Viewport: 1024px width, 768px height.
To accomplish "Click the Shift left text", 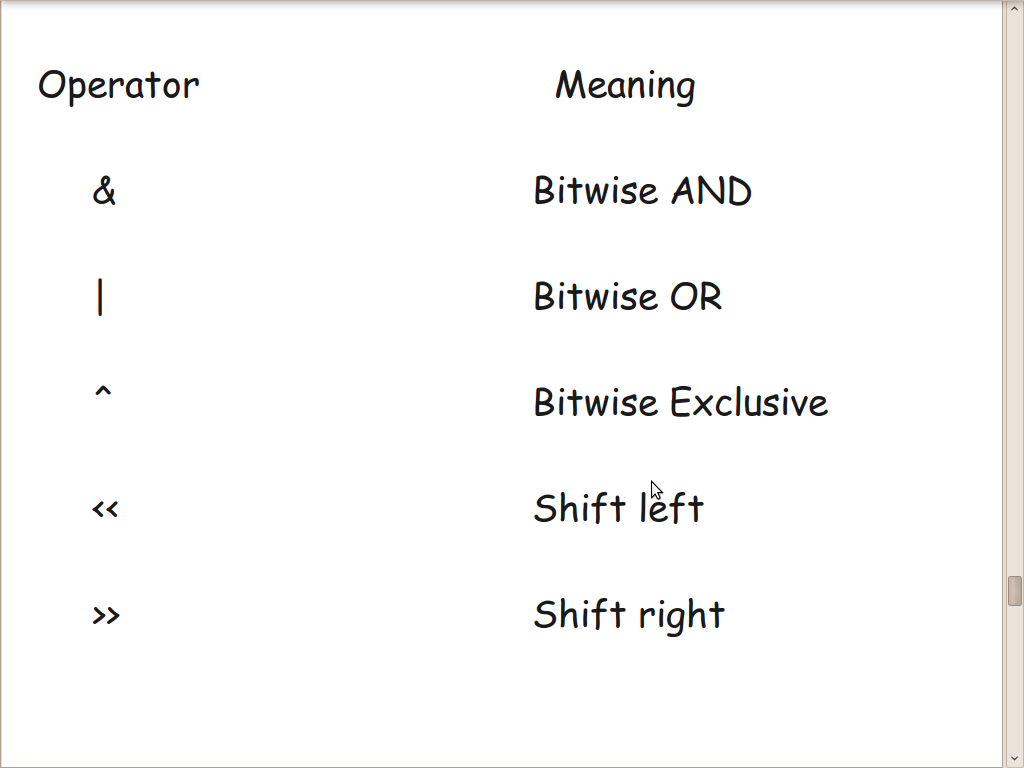I will click(x=618, y=508).
